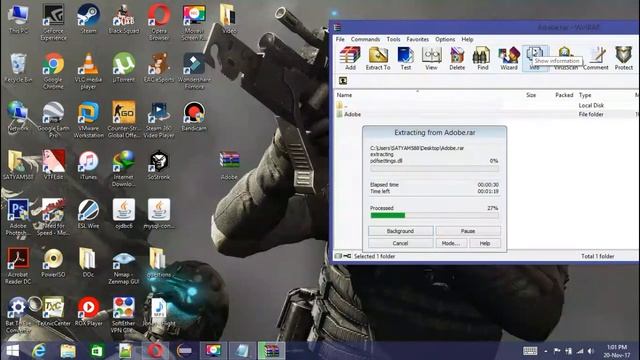Open the Options menu in WinRAR
Screen dimensions: 640x360
(445, 39)
